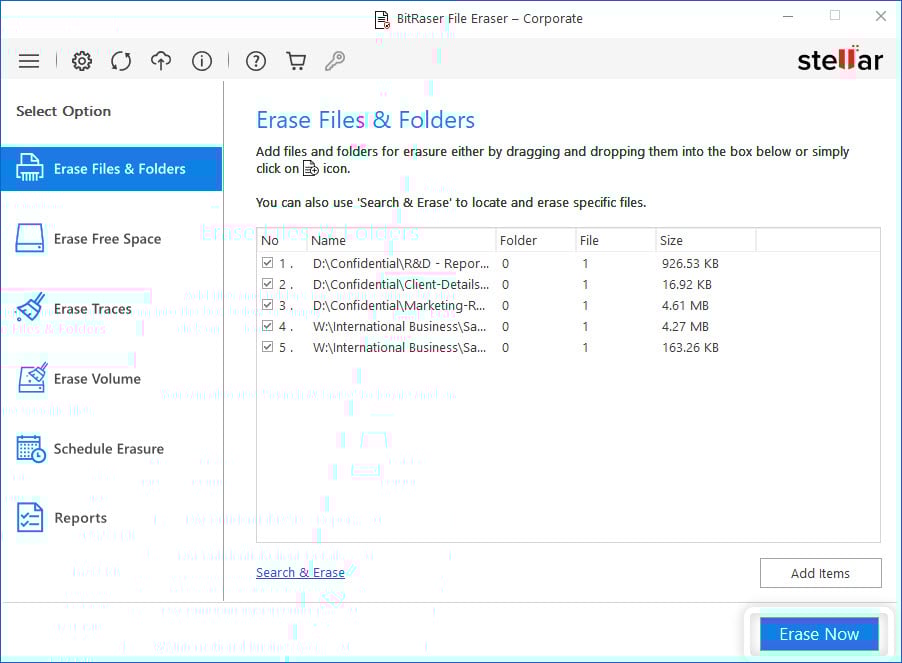Click the Add Items button
Screen dimensions: 902x663
(x=820, y=573)
